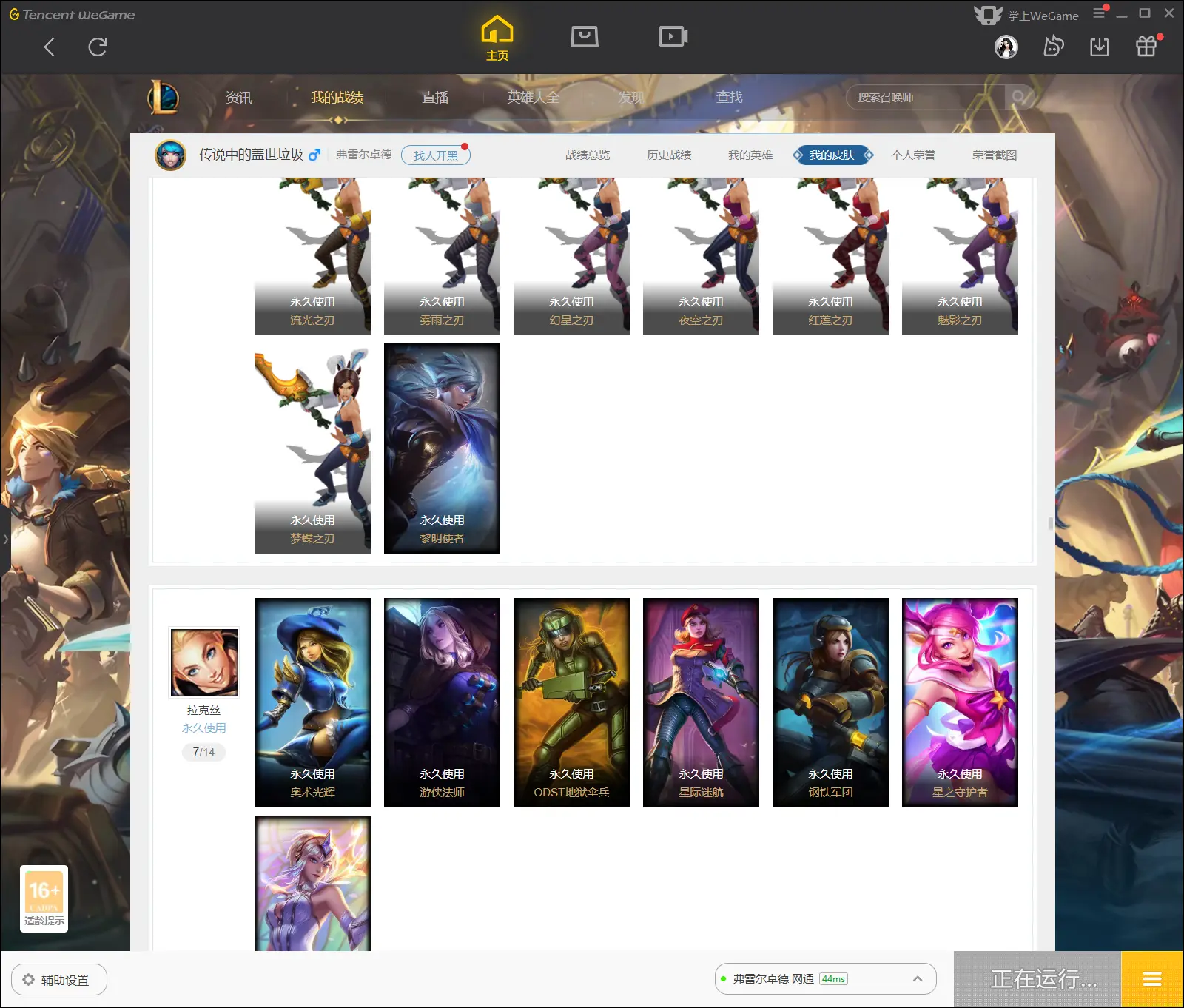Viewport: 1184px width, 1008px height.
Task: Open the store bag icon
Action: [585, 36]
